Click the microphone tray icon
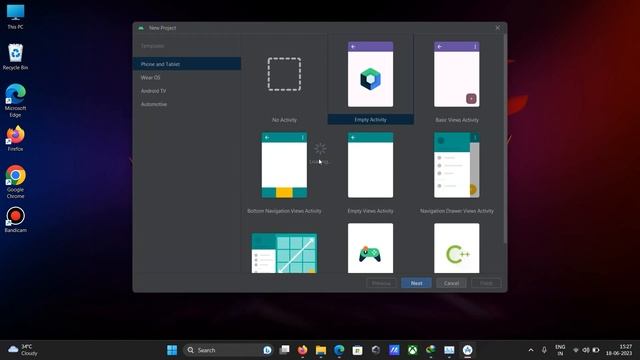This screenshot has width=640, height=360. [544, 350]
